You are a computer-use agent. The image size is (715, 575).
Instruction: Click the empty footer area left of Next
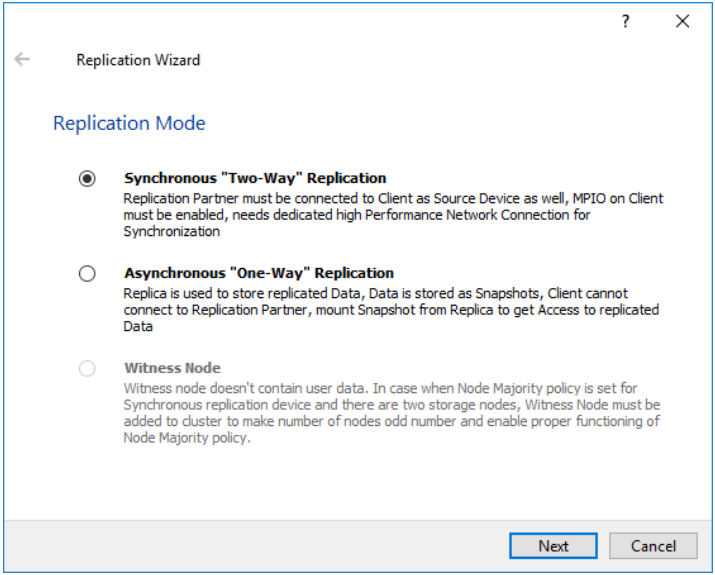[x=250, y=546]
